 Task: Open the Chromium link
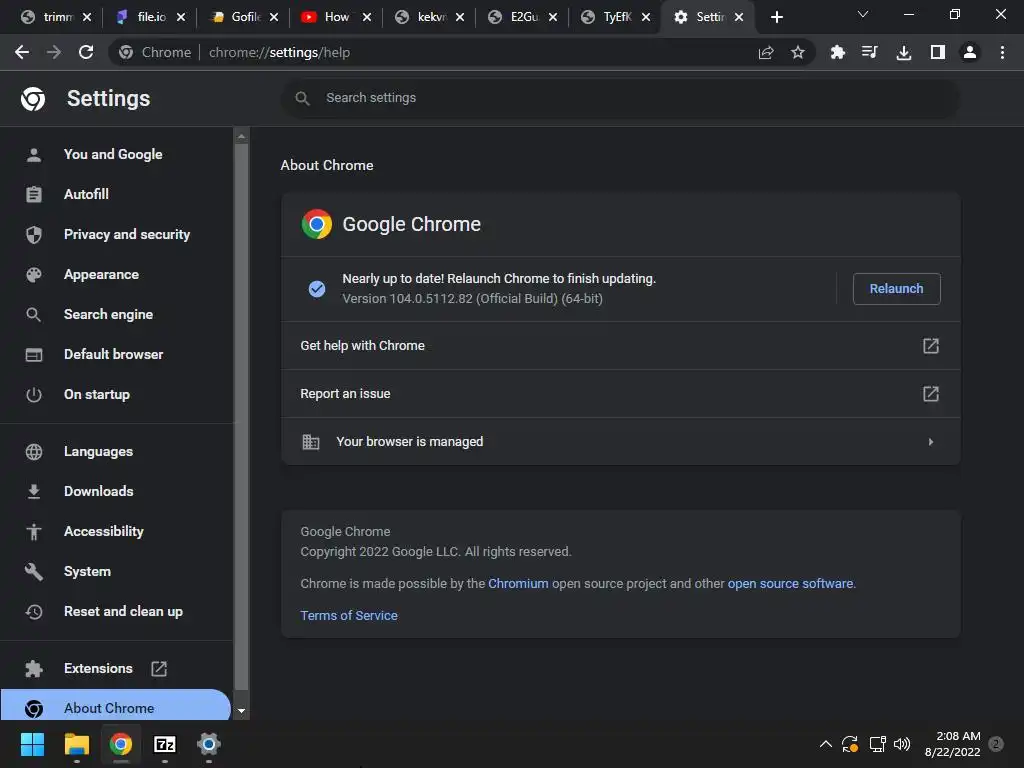(518, 583)
